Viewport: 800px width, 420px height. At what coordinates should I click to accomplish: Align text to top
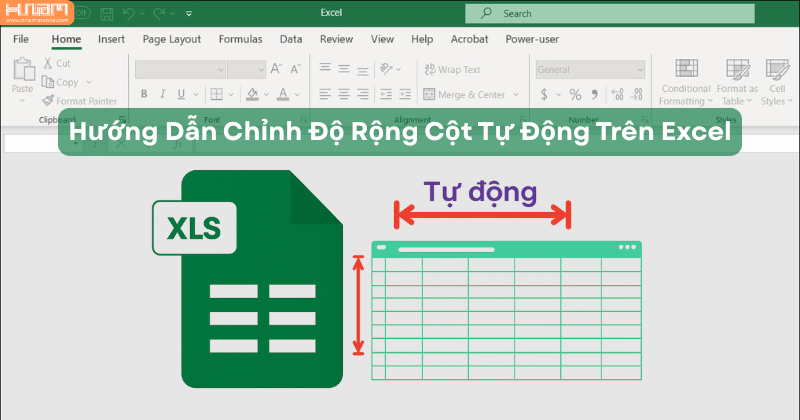tap(325, 68)
